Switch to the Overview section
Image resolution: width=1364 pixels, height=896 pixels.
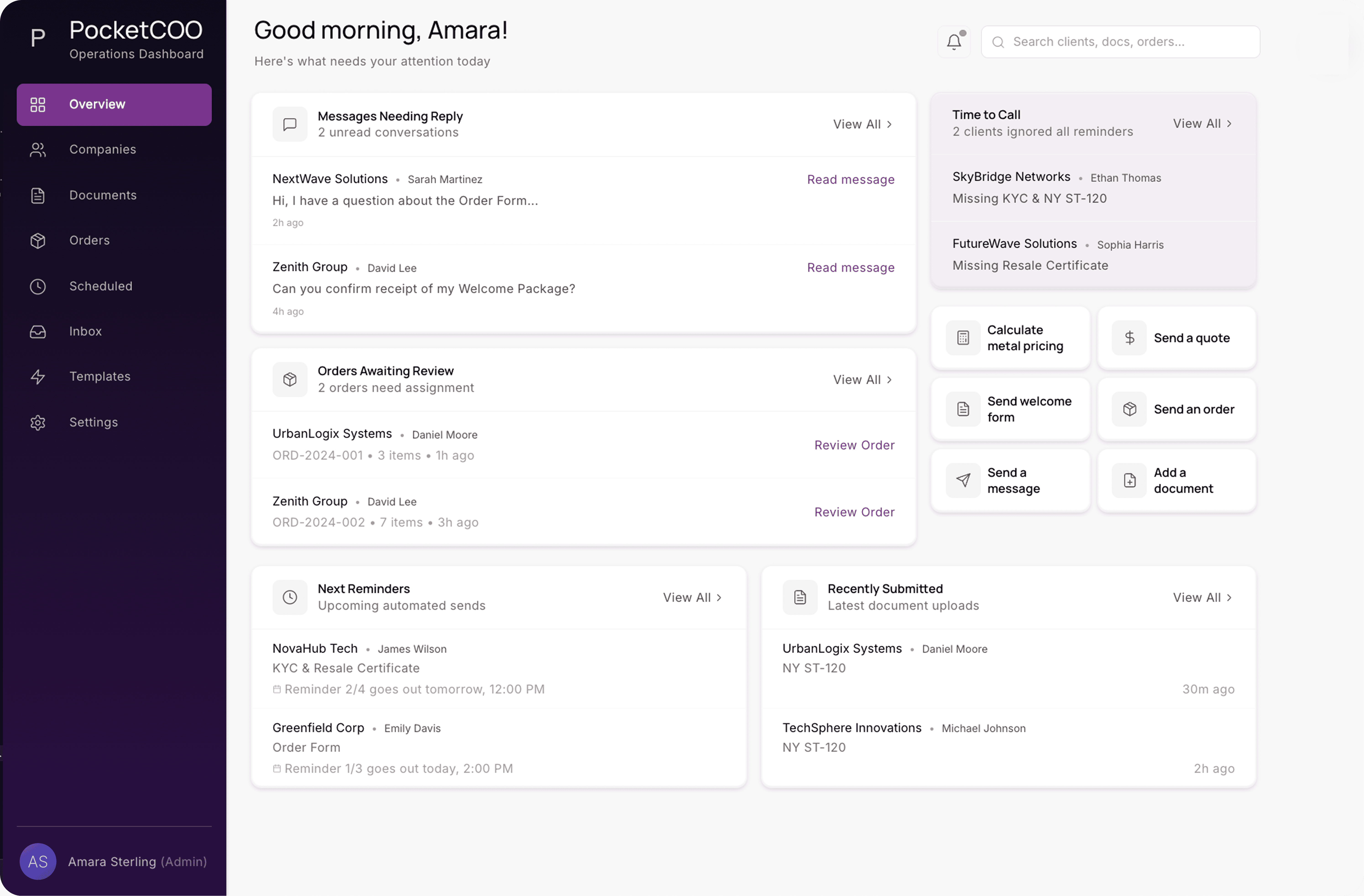[96, 104]
